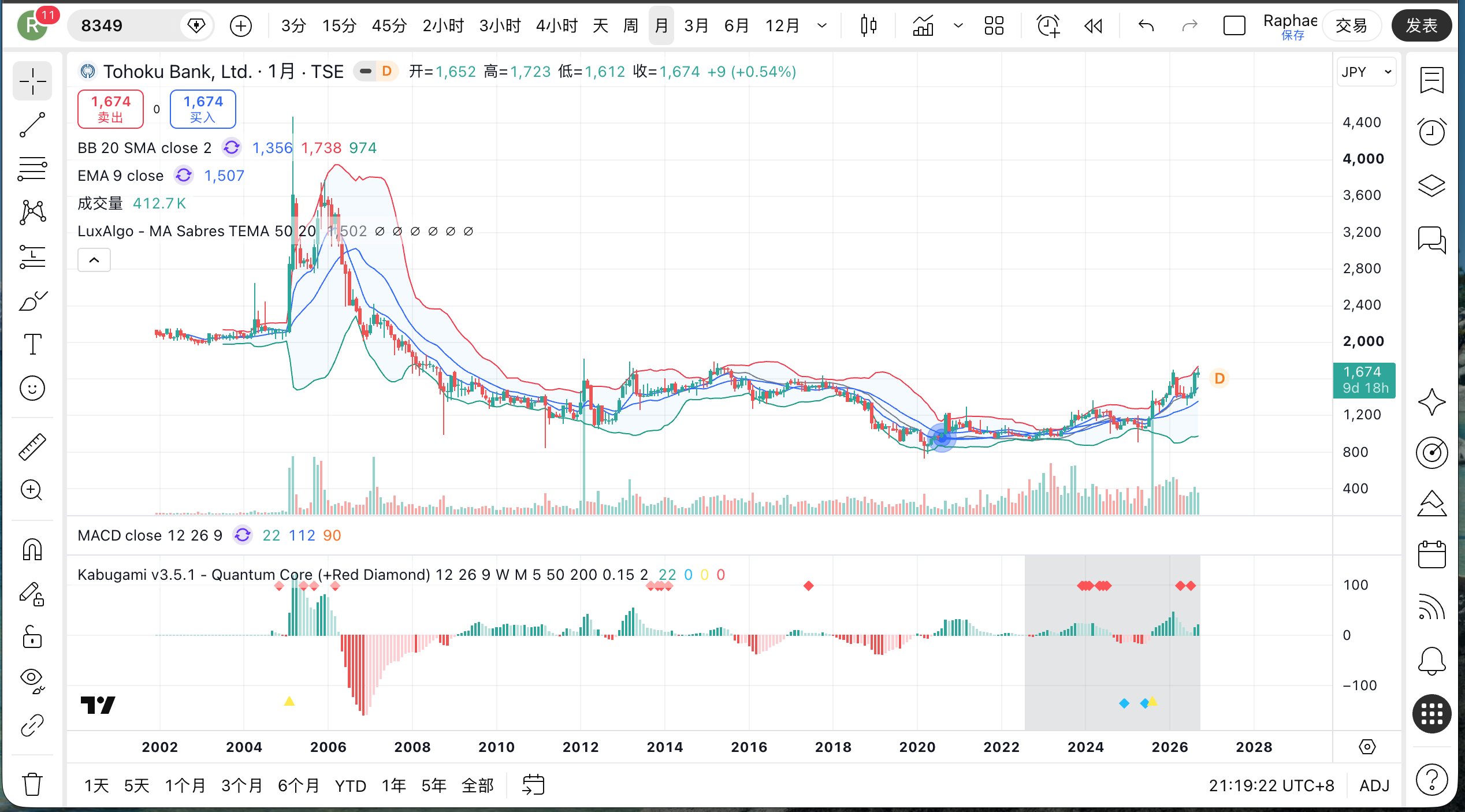
Task: Open the calendar panel in right sidebar
Action: [1432, 554]
